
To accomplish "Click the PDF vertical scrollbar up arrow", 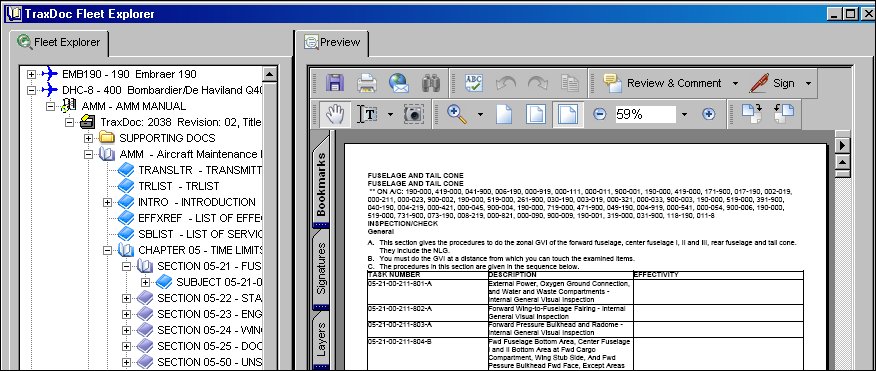I will 842,162.
